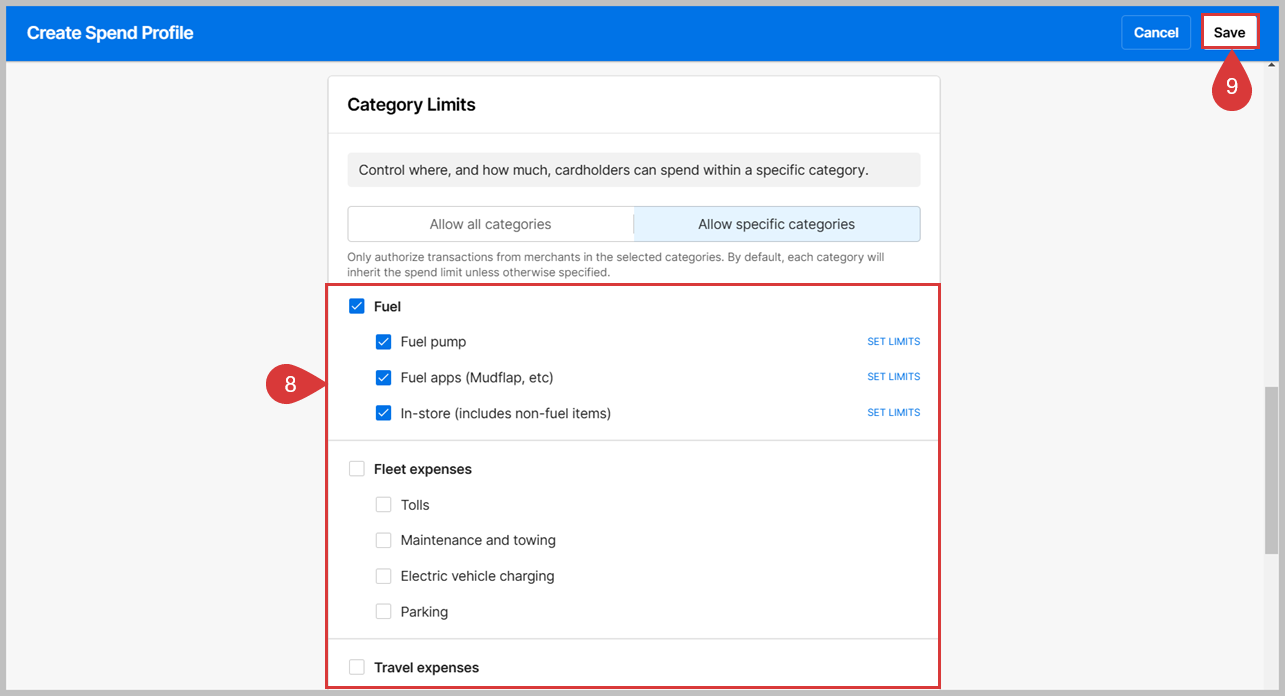Tick Electric vehicle charging checkbox

coord(383,576)
